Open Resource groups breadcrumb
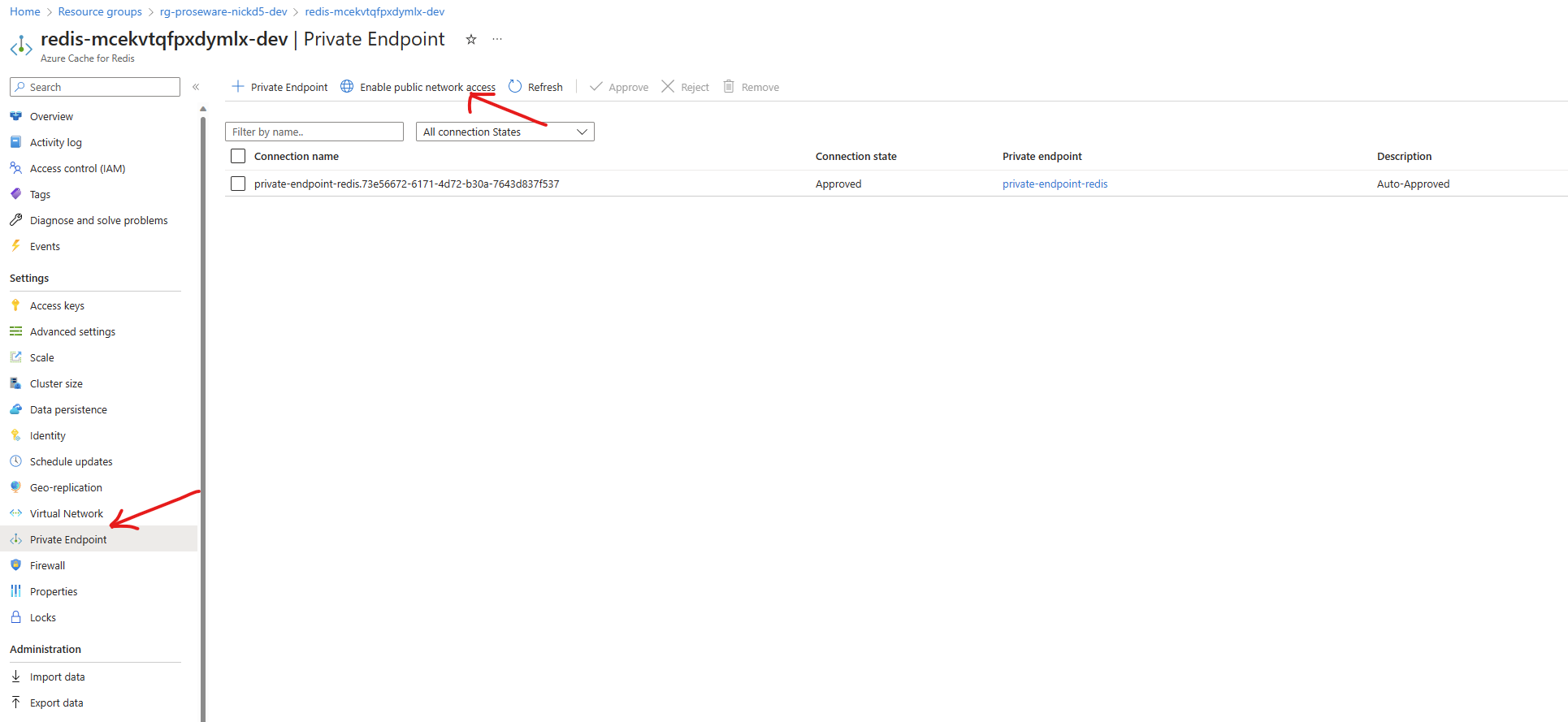 pyautogui.click(x=100, y=11)
